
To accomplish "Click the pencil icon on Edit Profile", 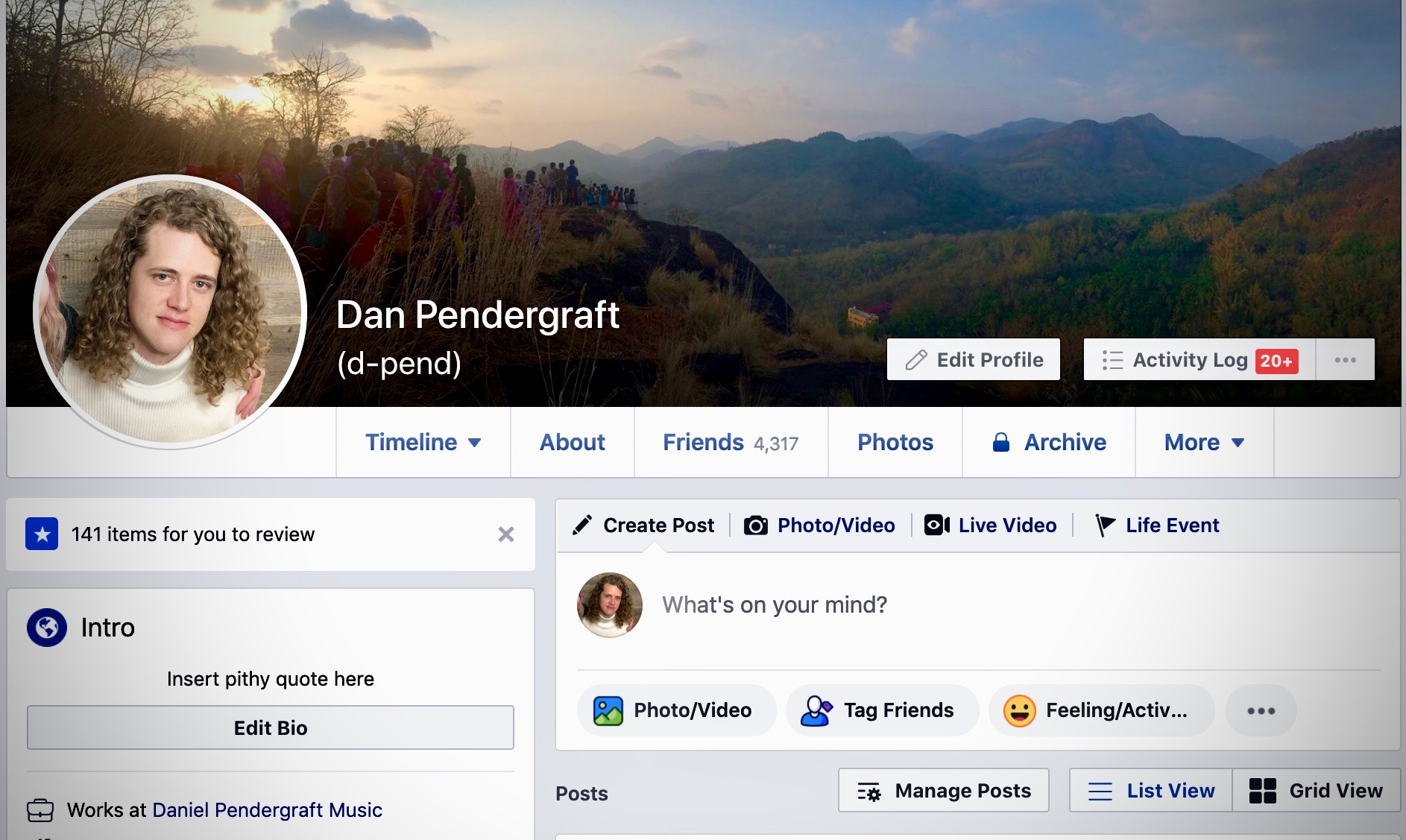I will pos(916,360).
